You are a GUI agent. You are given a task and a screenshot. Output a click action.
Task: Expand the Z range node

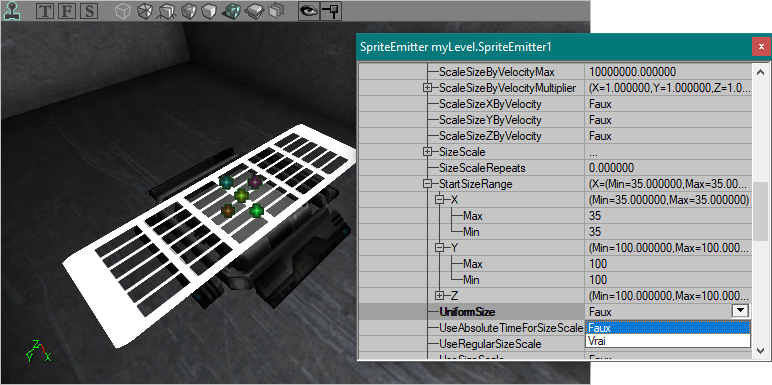click(x=440, y=295)
